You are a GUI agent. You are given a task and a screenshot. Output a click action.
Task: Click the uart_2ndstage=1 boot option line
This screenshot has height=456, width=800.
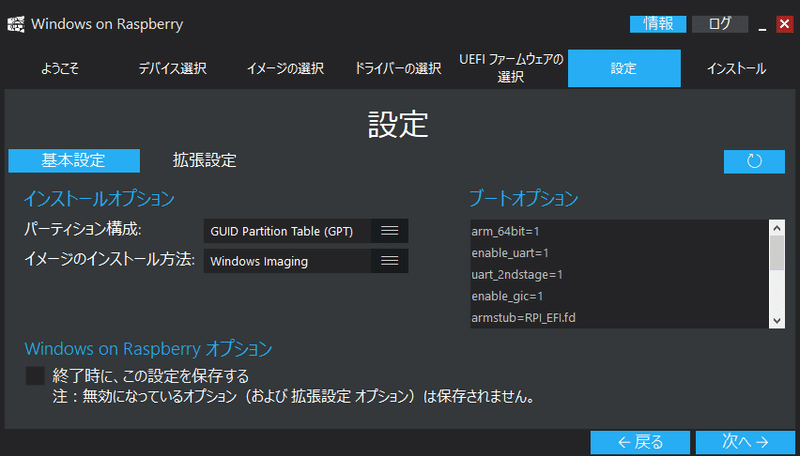[517, 274]
